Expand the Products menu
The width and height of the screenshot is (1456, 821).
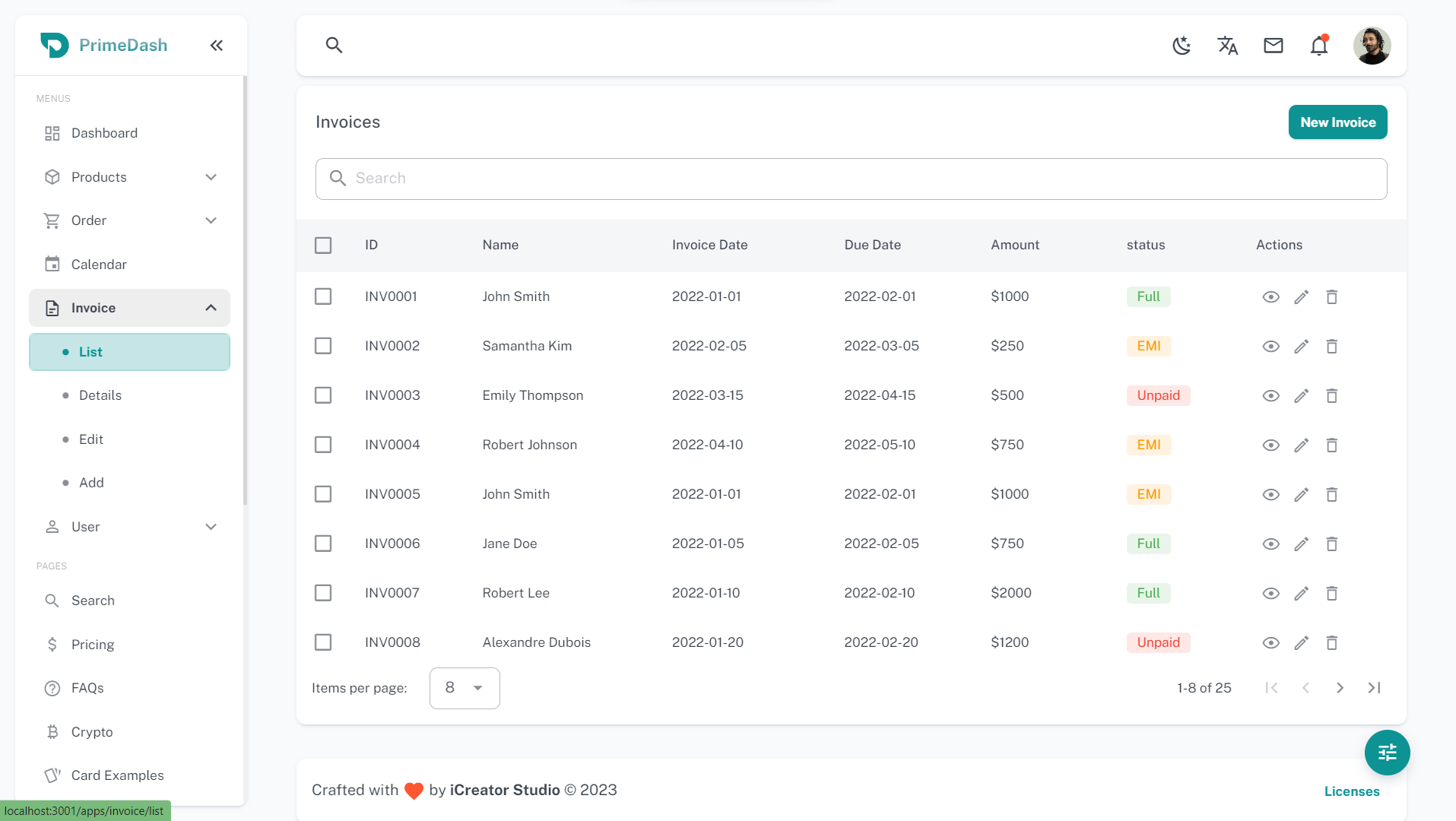(x=129, y=177)
